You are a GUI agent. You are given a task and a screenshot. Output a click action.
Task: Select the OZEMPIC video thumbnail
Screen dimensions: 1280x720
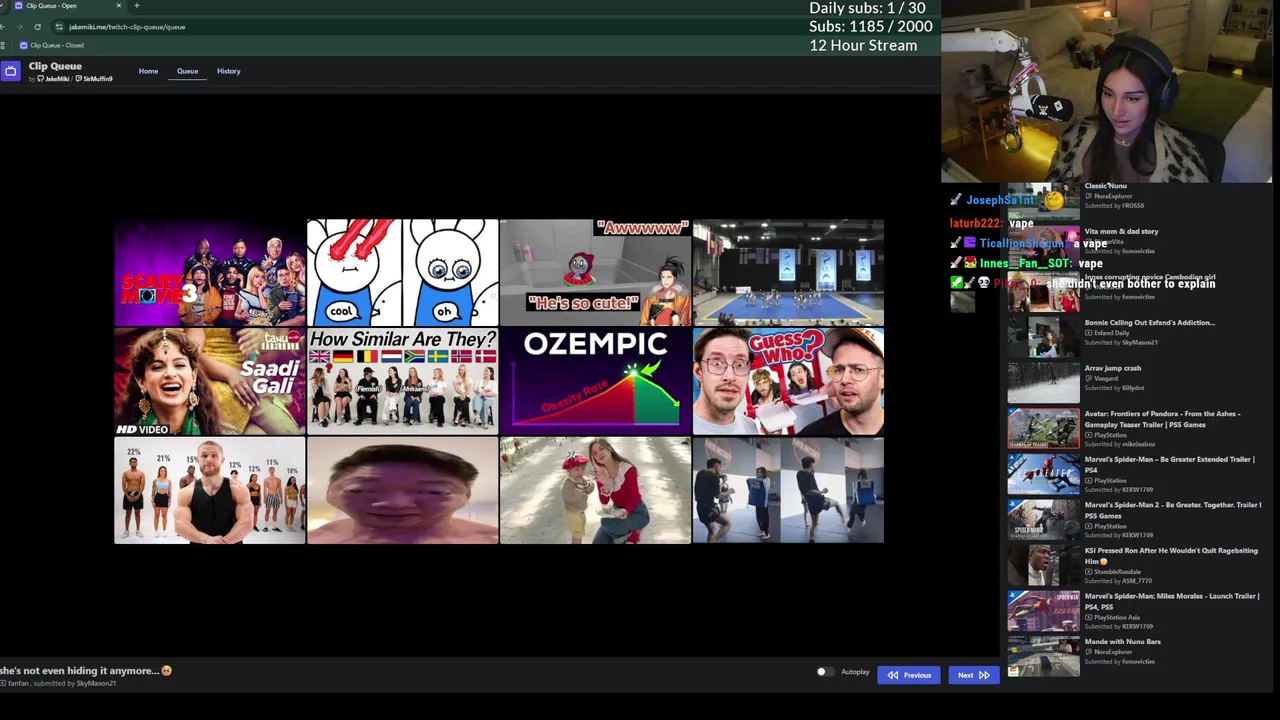595,381
